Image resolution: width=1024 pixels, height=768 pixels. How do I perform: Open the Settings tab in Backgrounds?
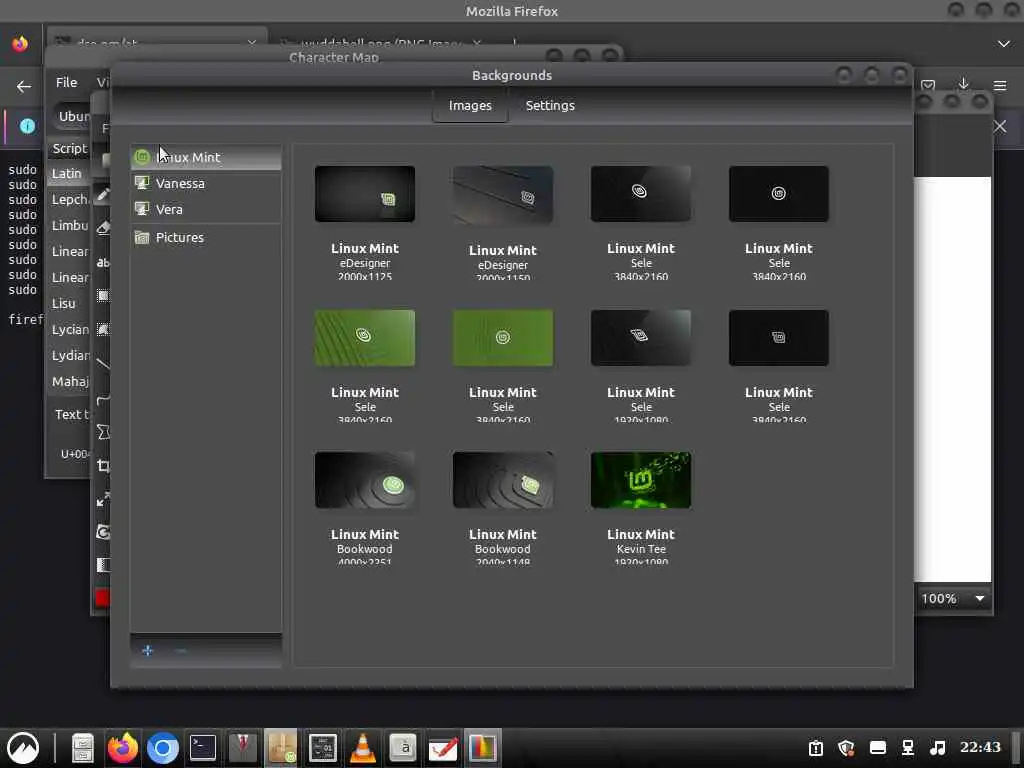point(550,106)
